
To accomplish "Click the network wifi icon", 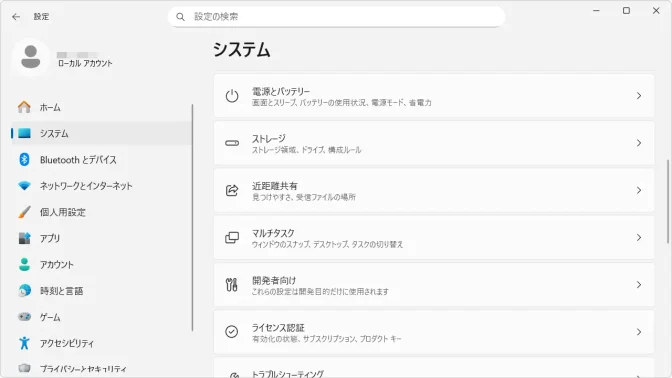I will pos(24,186).
